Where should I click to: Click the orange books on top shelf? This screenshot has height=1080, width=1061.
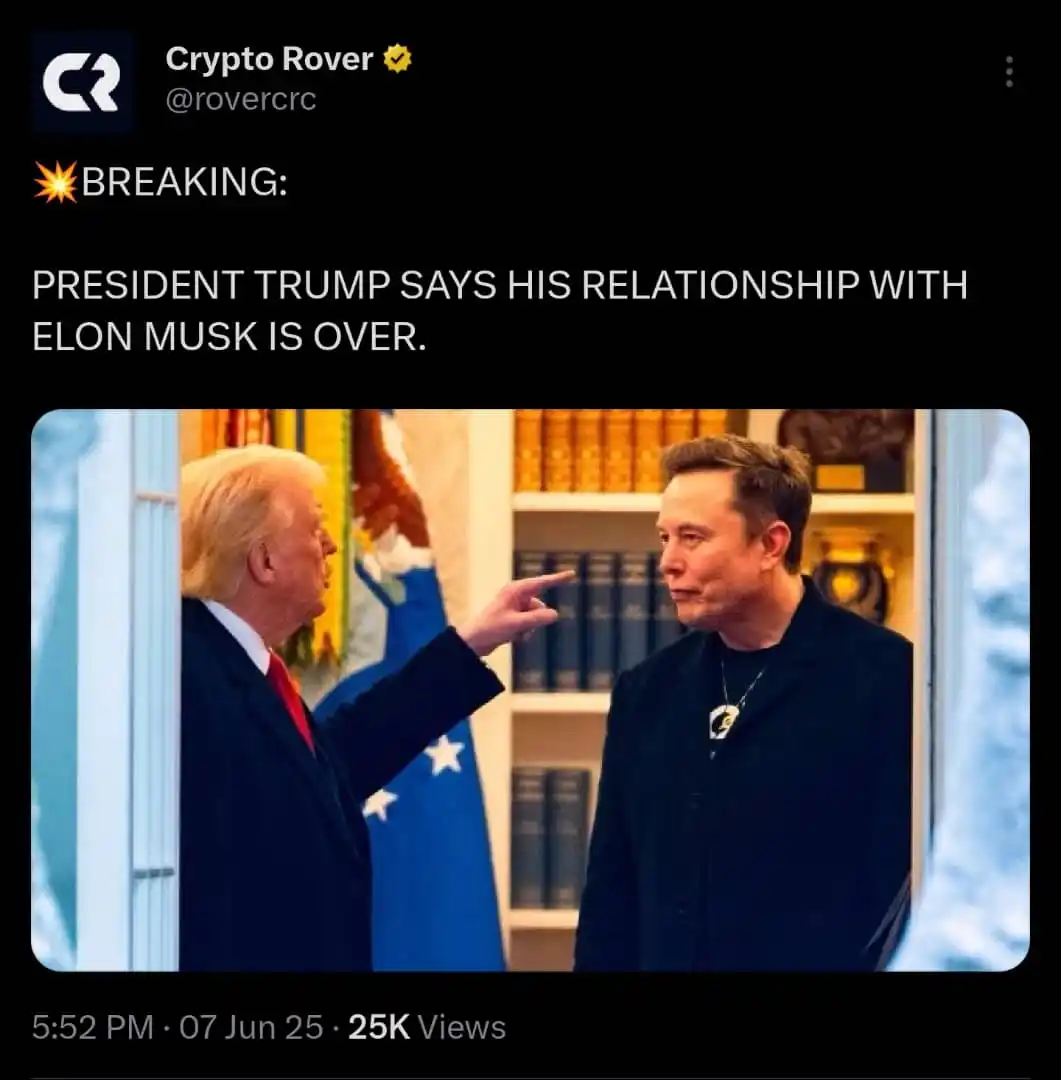click(x=620, y=451)
